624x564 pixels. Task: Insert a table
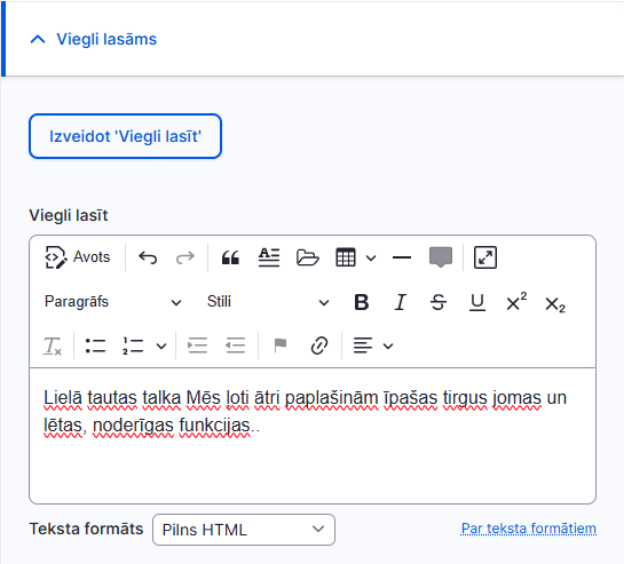coord(345,258)
